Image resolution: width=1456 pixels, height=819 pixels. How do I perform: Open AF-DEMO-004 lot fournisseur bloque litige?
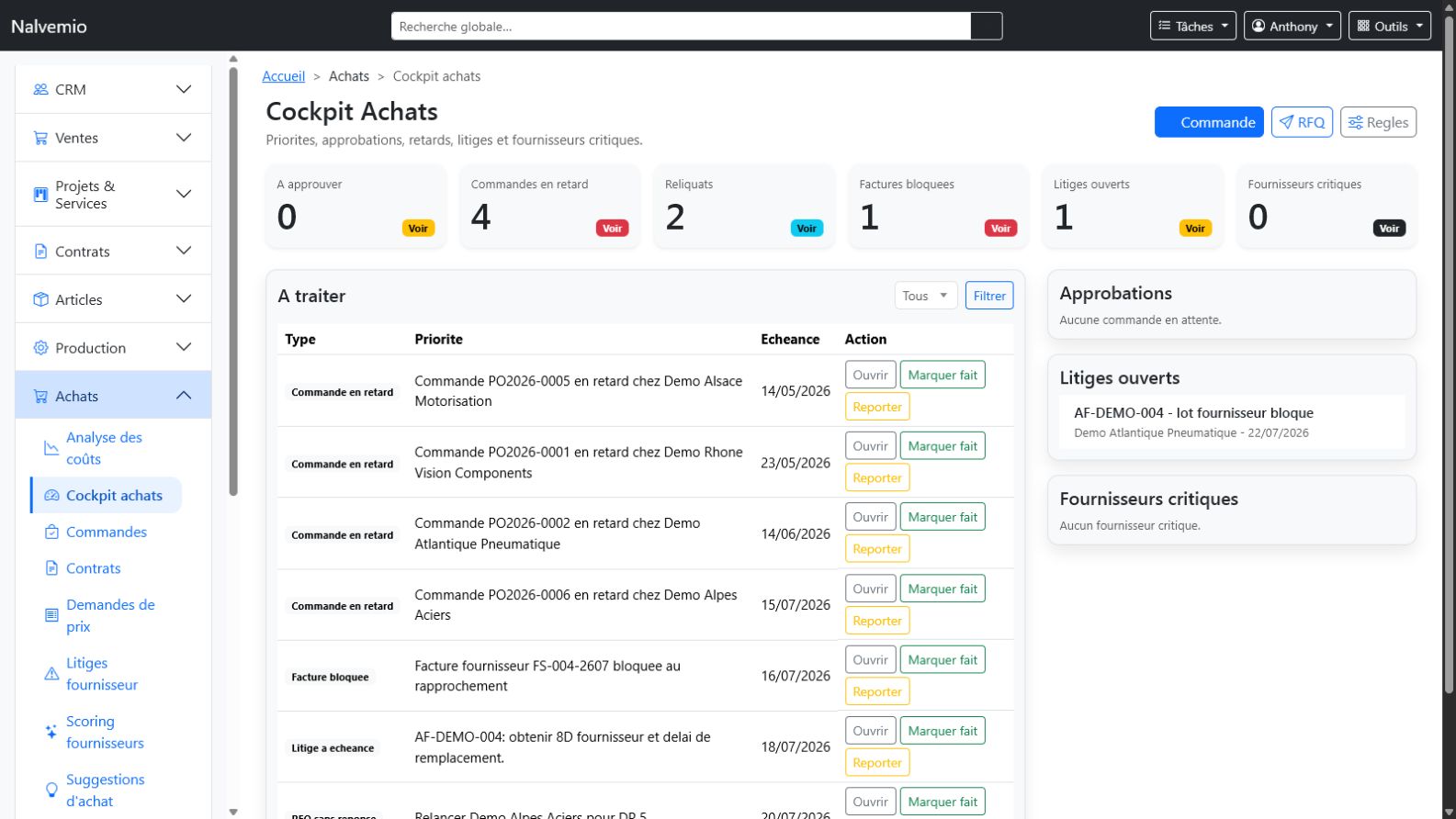(x=1231, y=422)
